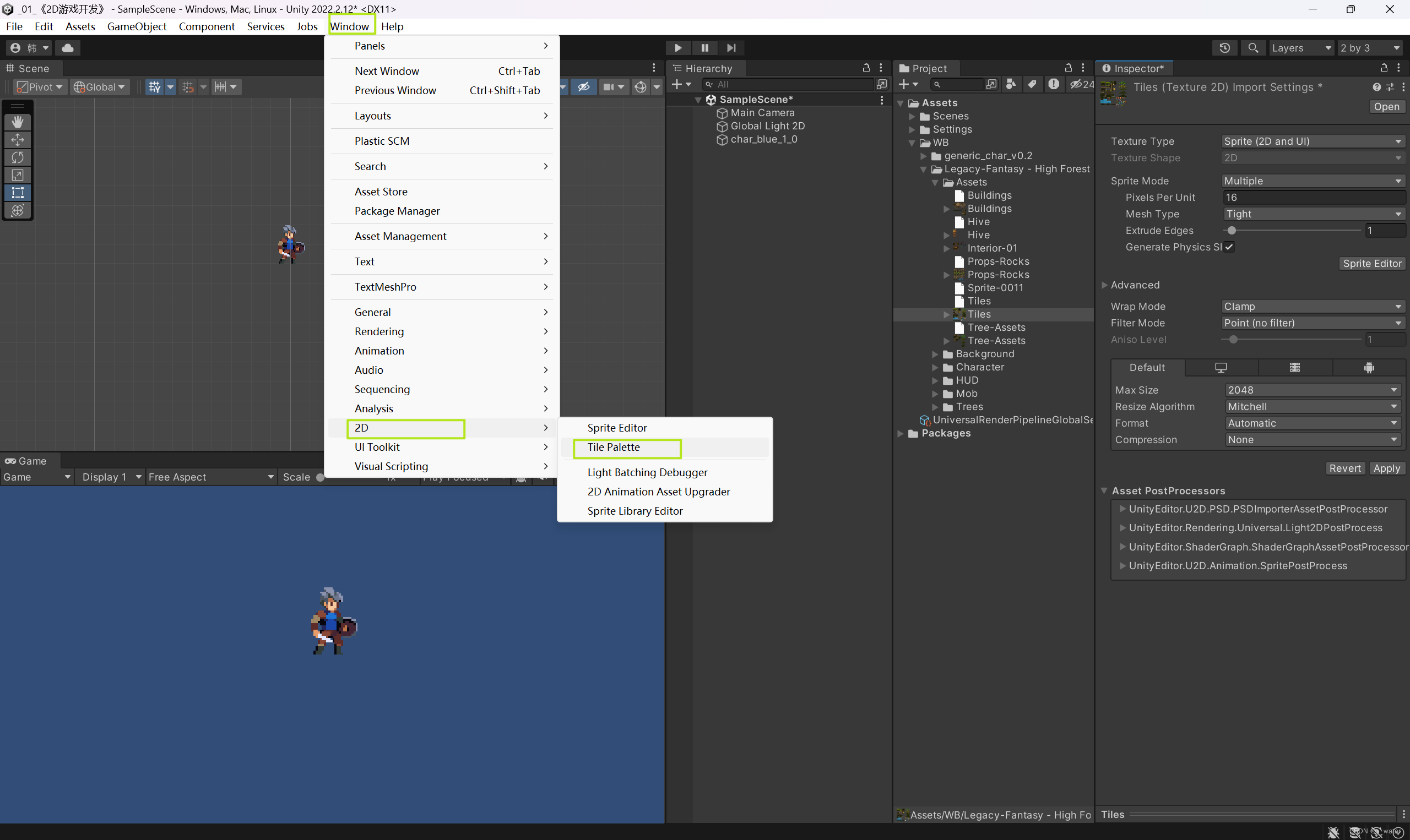Image resolution: width=1410 pixels, height=840 pixels.
Task: Select the Move tool
Action: click(18, 139)
